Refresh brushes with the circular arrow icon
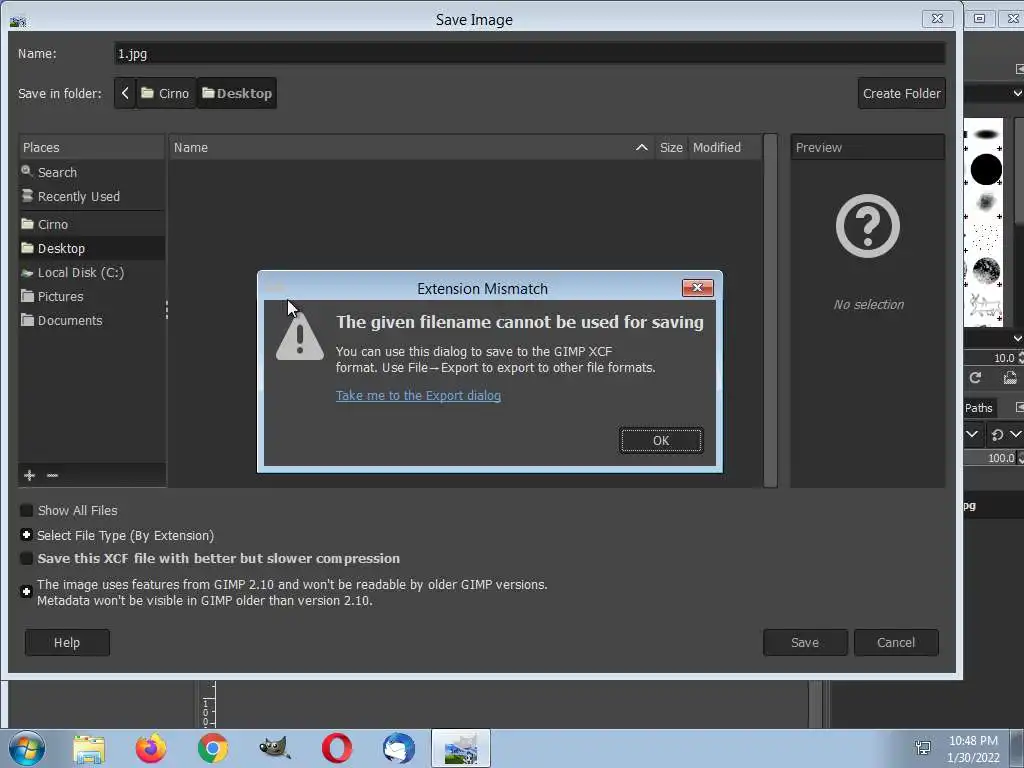The image size is (1024, 768). click(x=975, y=377)
